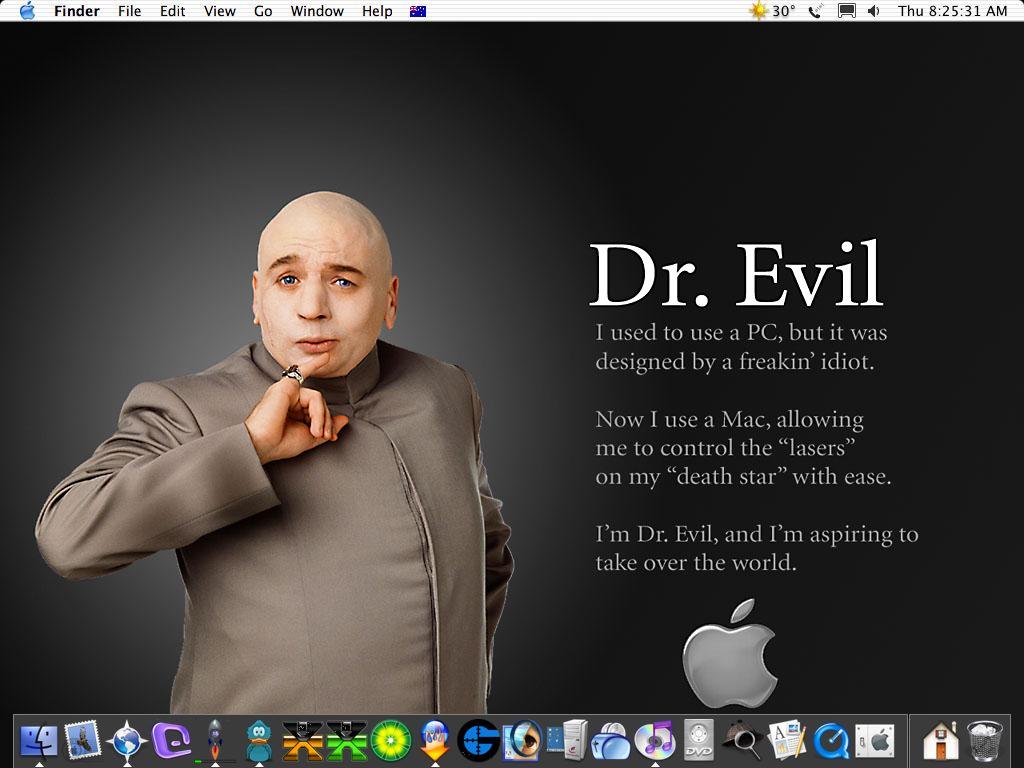Viewport: 1024px width, 768px height.
Task: Click the phone modem status icon
Action: tap(815, 11)
